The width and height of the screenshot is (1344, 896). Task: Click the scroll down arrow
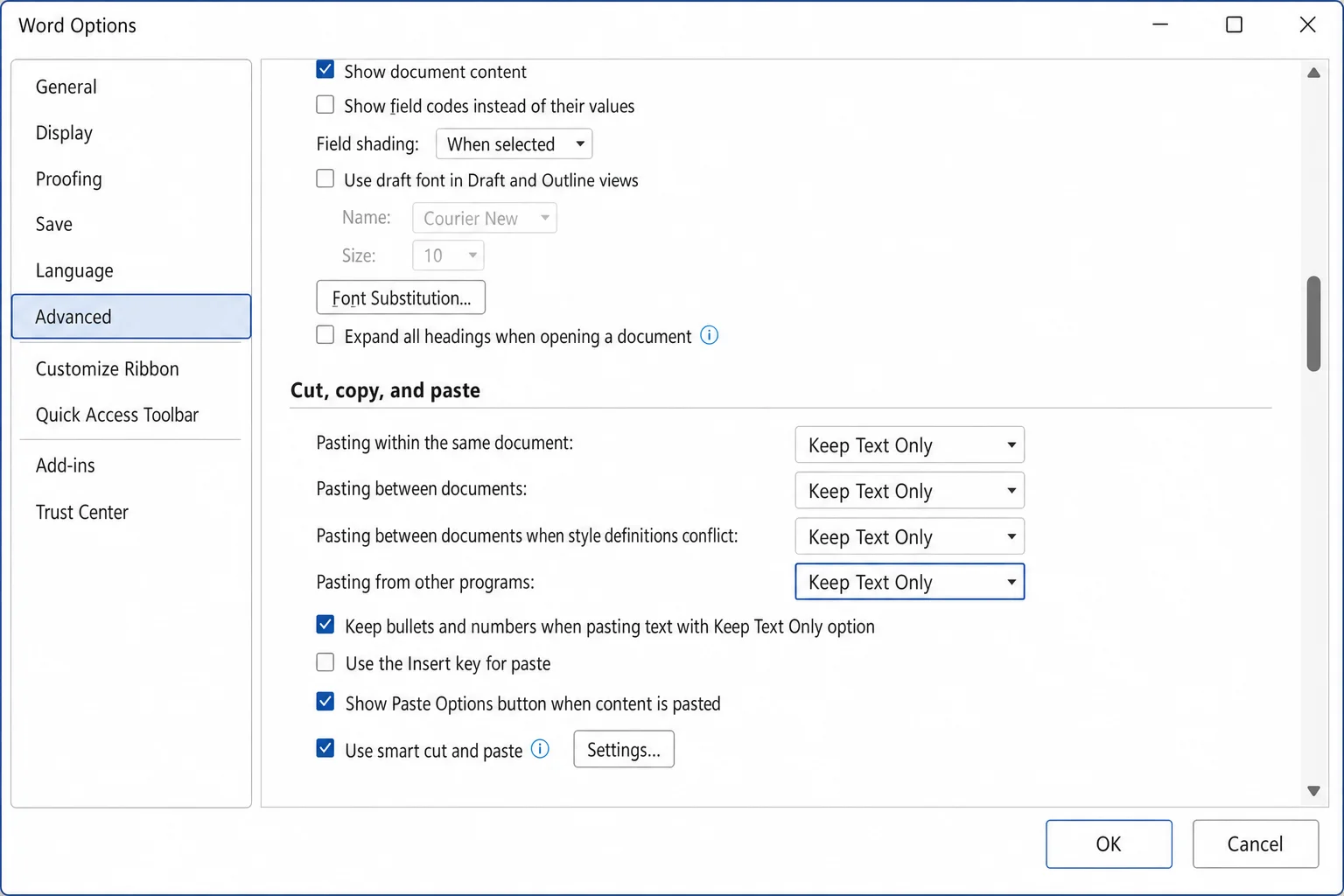[x=1313, y=791]
